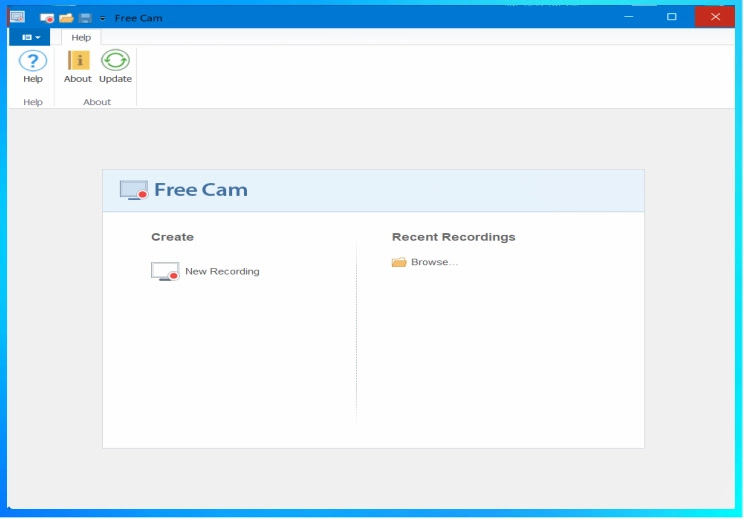Click the save disk icon in title bar
Image resolution: width=744 pixels, height=520 pixels.
(85, 18)
